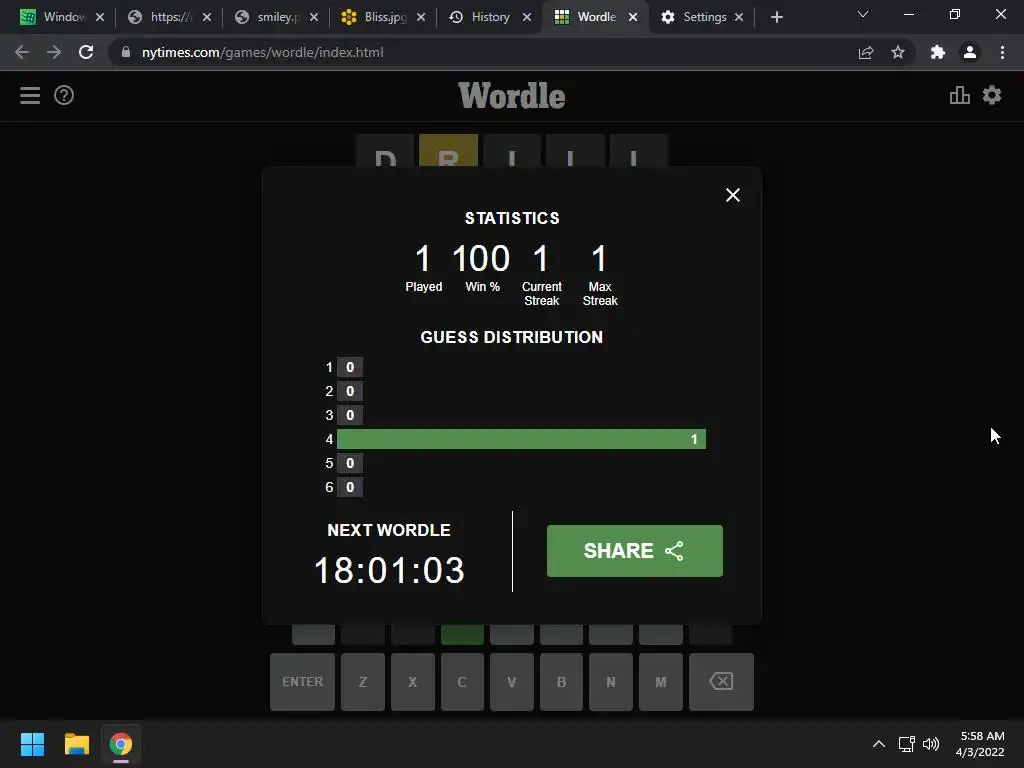This screenshot has width=1024, height=768.
Task: Open a new browser tab
Action: [x=776, y=17]
